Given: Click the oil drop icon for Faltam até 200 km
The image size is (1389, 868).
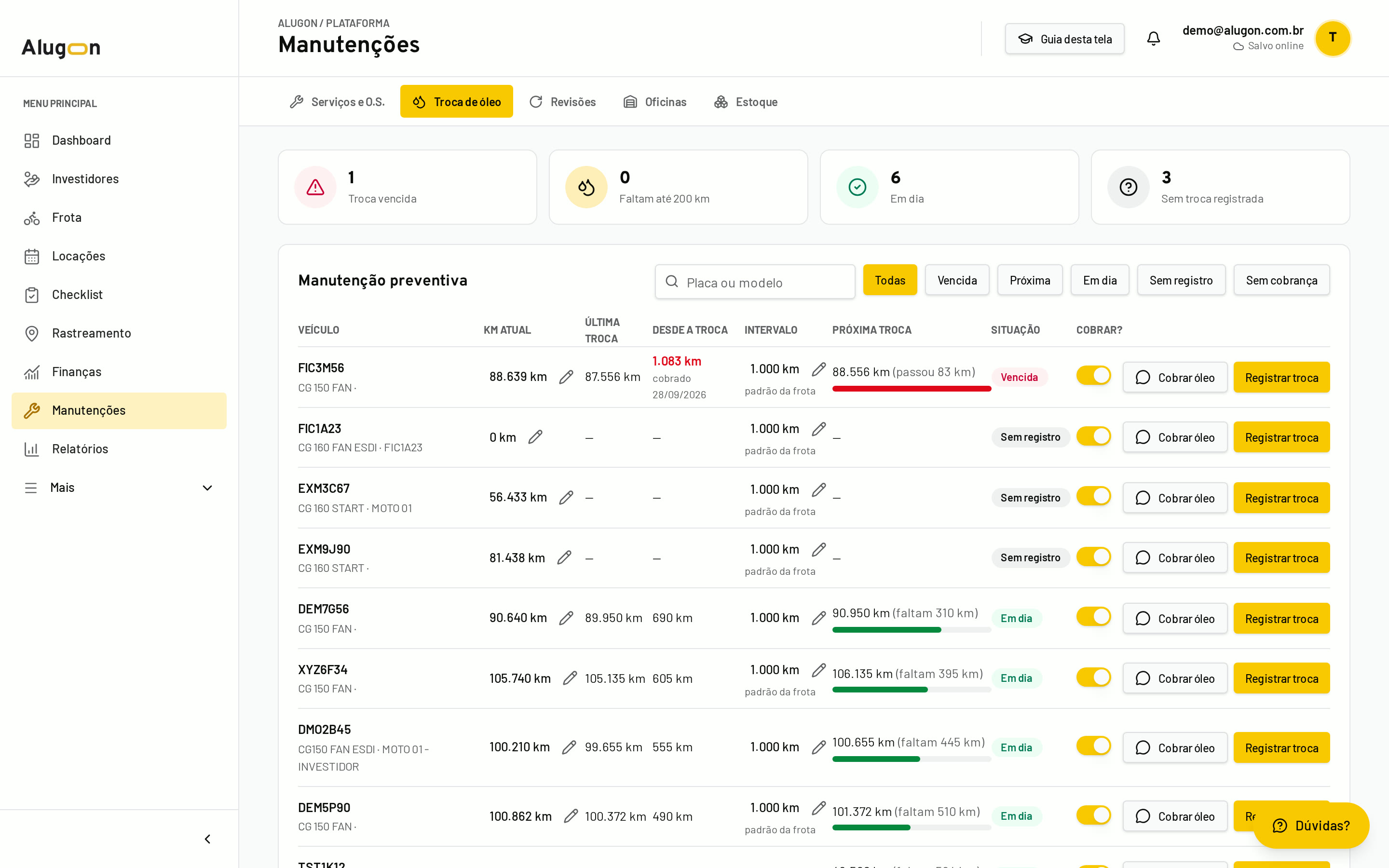Looking at the screenshot, I should coord(586,187).
